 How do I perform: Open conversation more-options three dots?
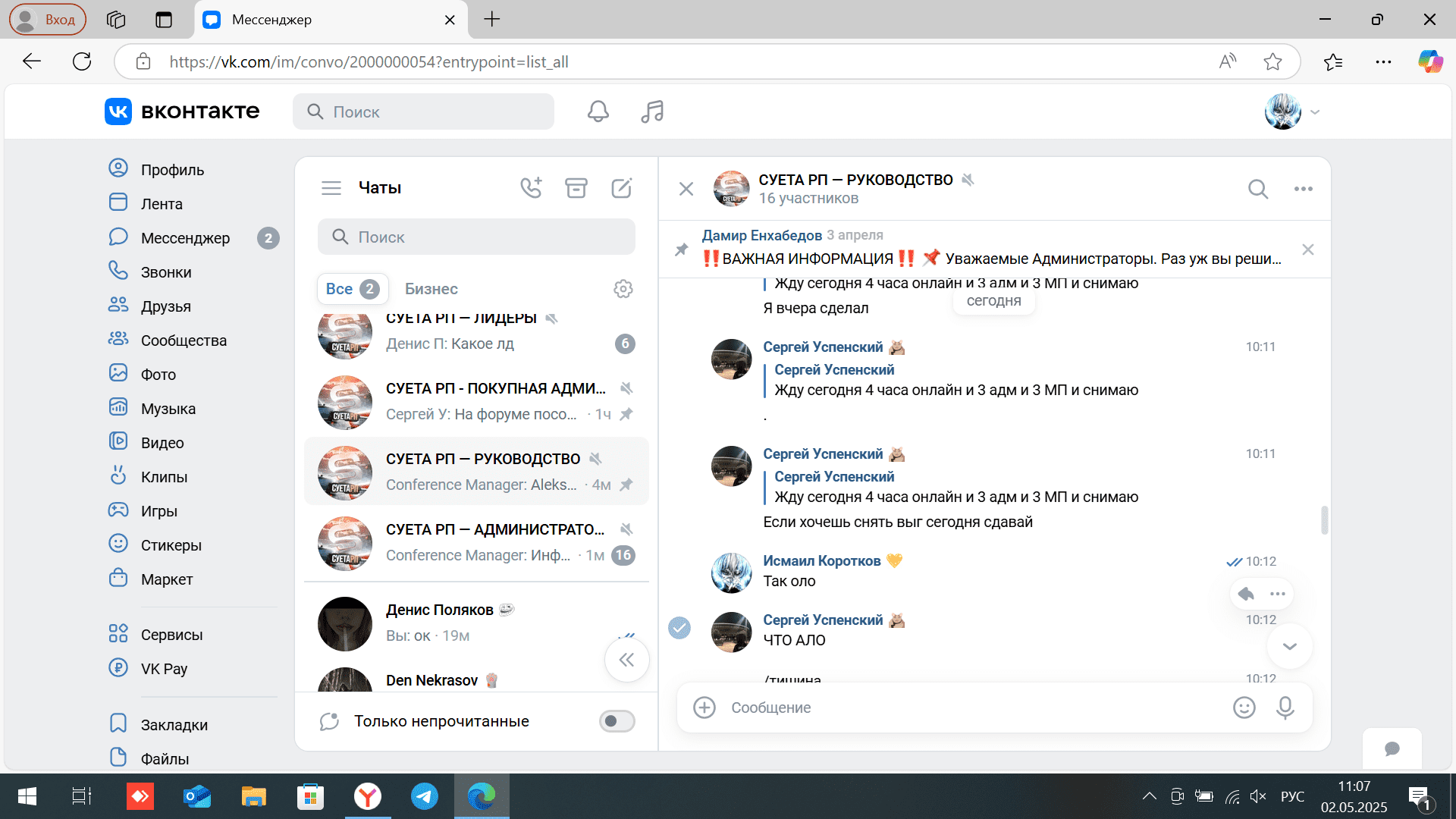(1304, 189)
